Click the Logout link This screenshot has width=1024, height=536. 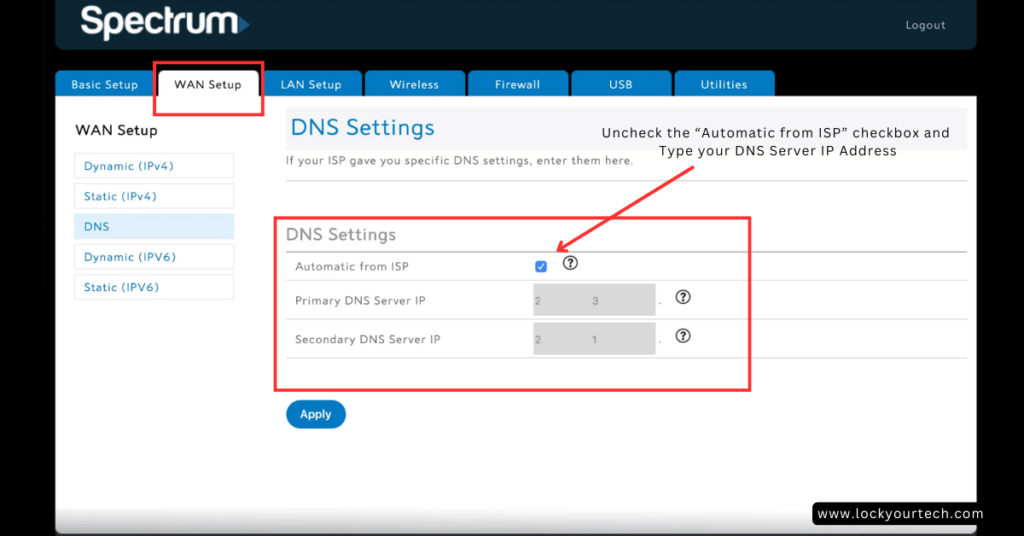tap(925, 25)
